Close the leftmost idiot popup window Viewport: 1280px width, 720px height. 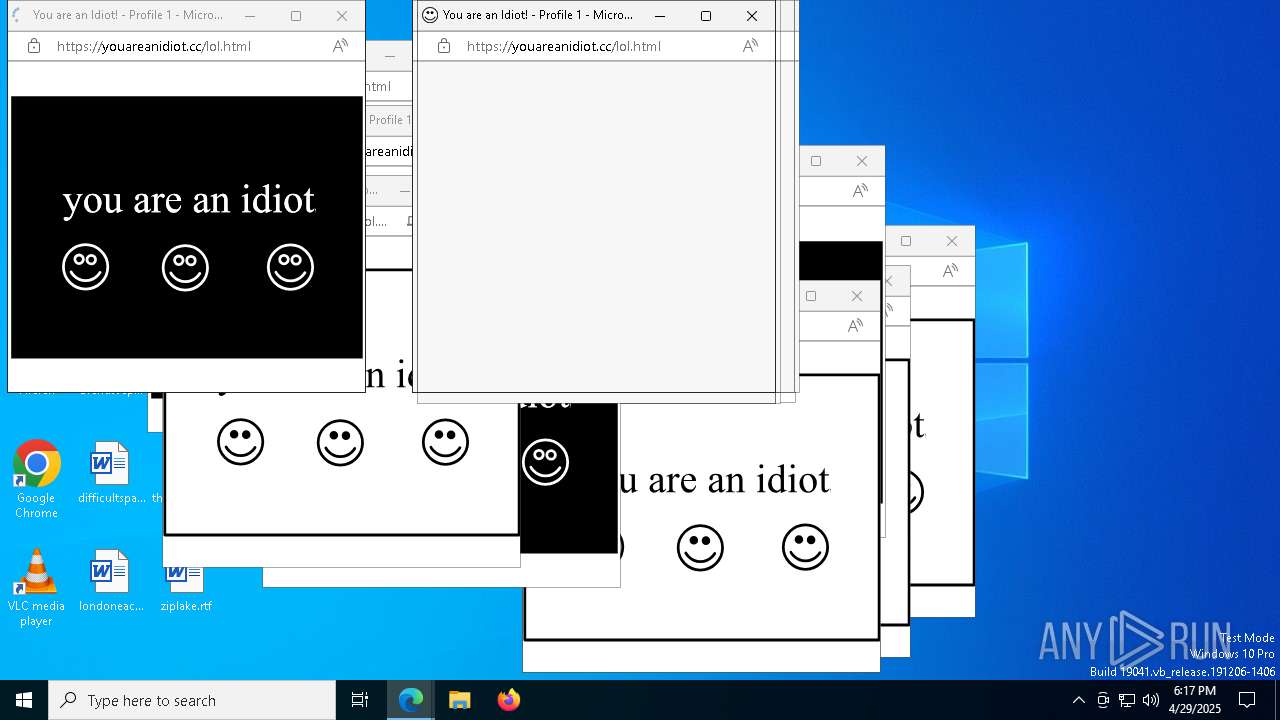342,16
